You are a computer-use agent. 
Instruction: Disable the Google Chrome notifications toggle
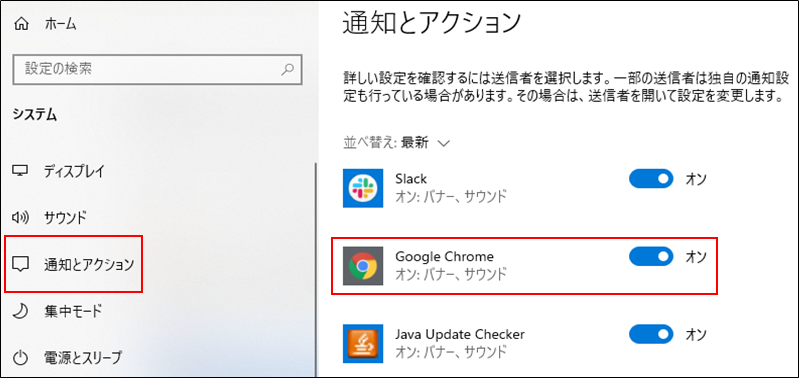[651, 257]
